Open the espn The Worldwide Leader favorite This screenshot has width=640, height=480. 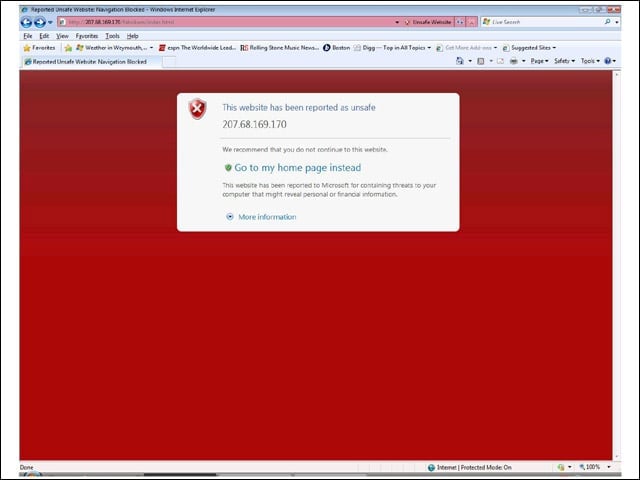tap(198, 48)
